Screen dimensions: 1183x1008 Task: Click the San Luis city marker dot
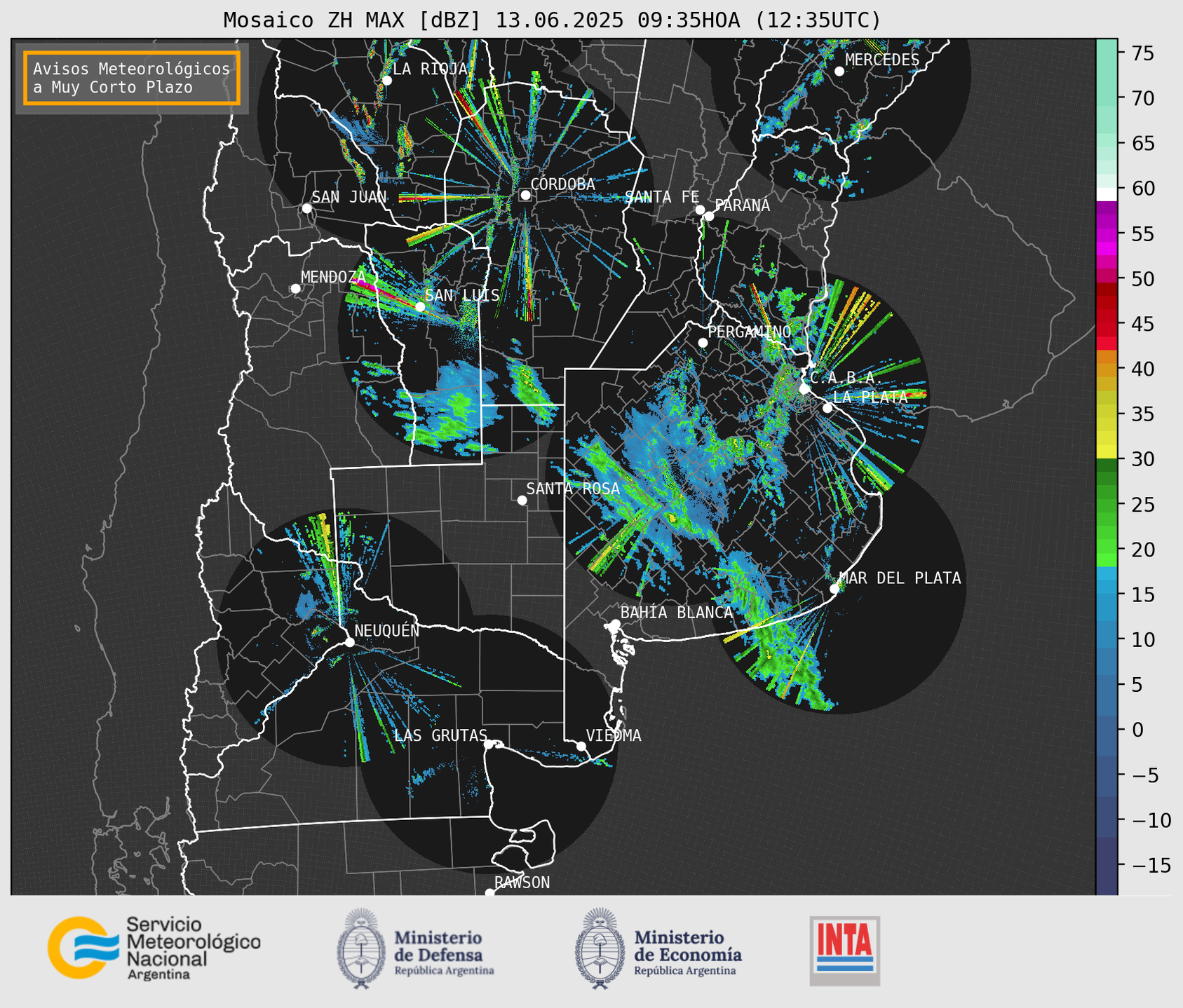tap(420, 306)
